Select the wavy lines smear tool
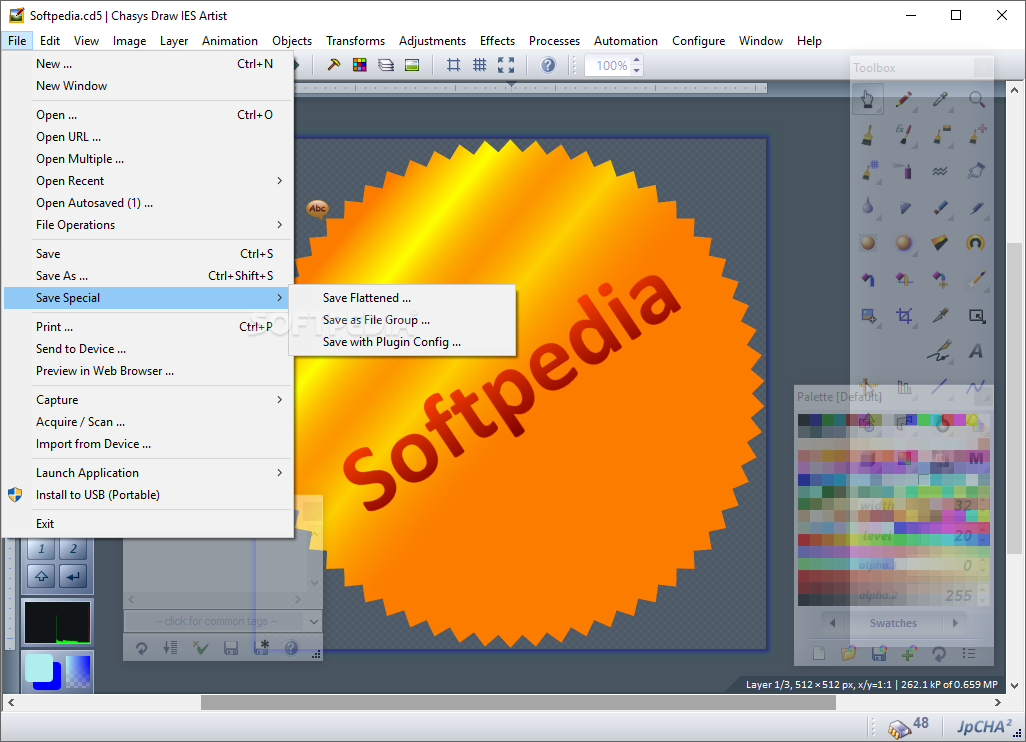 pos(940,171)
